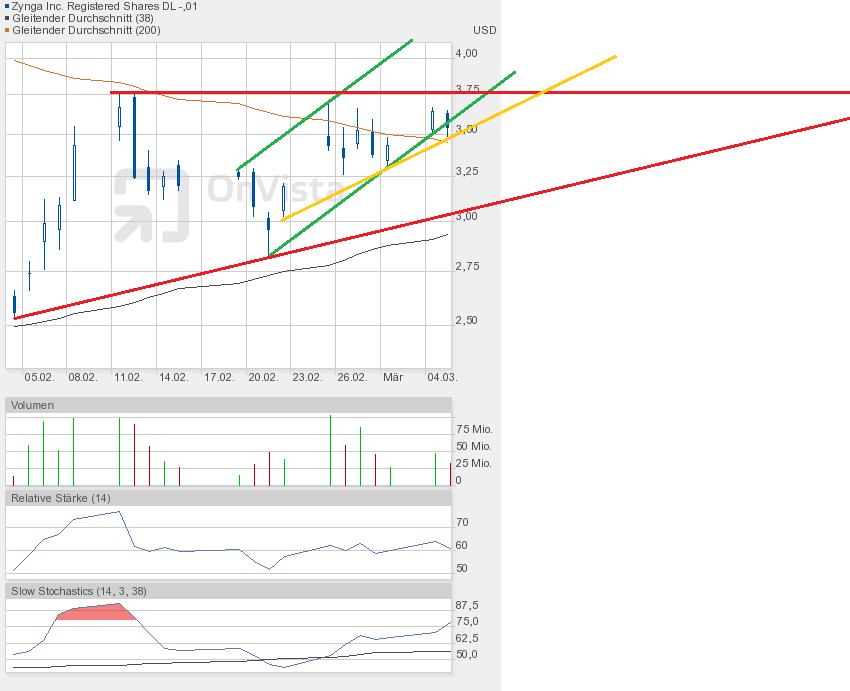
Task: Click the OnVista watermark logo icon
Action: (x=151, y=205)
